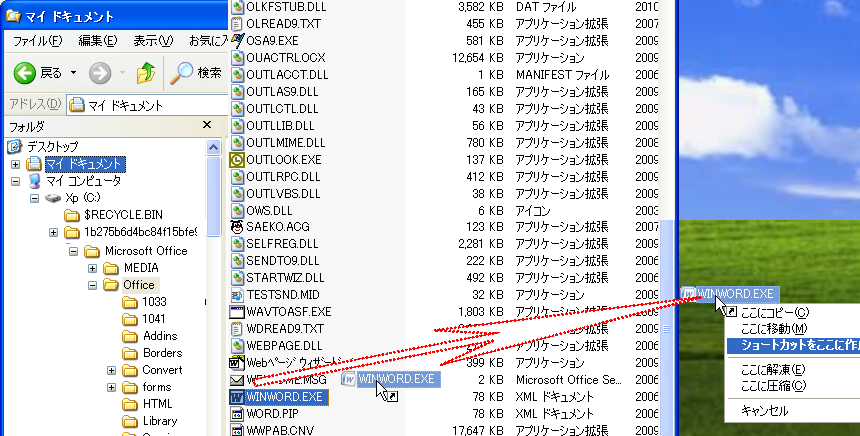Expand the マイ ドキュメント tree node

16,164
